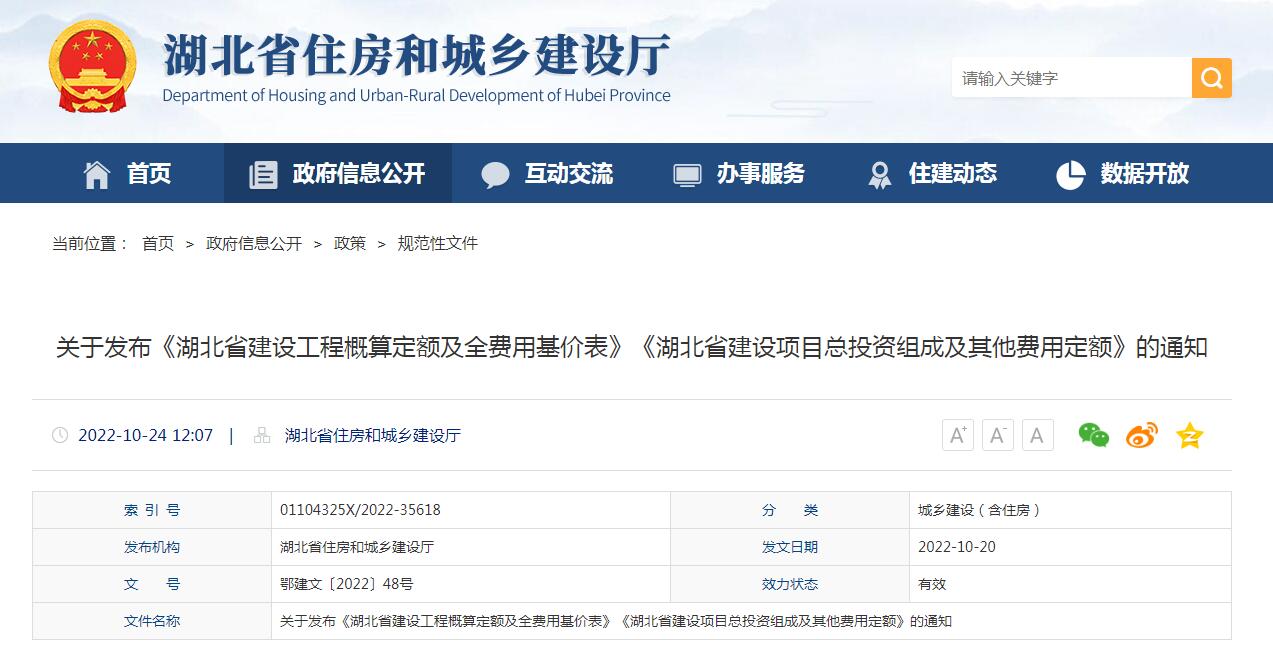Image resolution: width=1273 pixels, height=670 pixels.
Task: Click 政府信息公开 in the breadcrumb
Action: [254, 243]
